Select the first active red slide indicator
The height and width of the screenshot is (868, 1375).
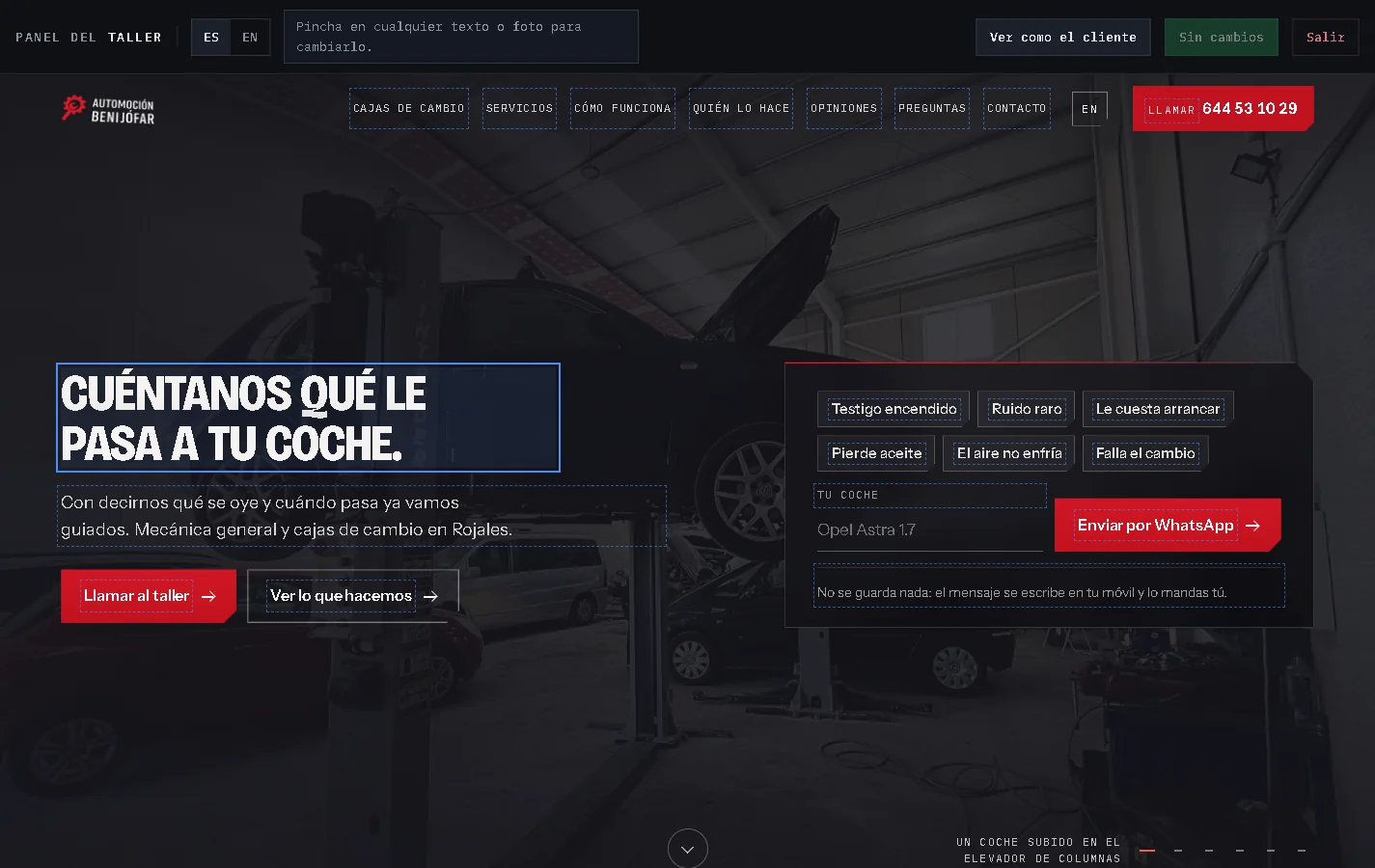[x=1147, y=851]
